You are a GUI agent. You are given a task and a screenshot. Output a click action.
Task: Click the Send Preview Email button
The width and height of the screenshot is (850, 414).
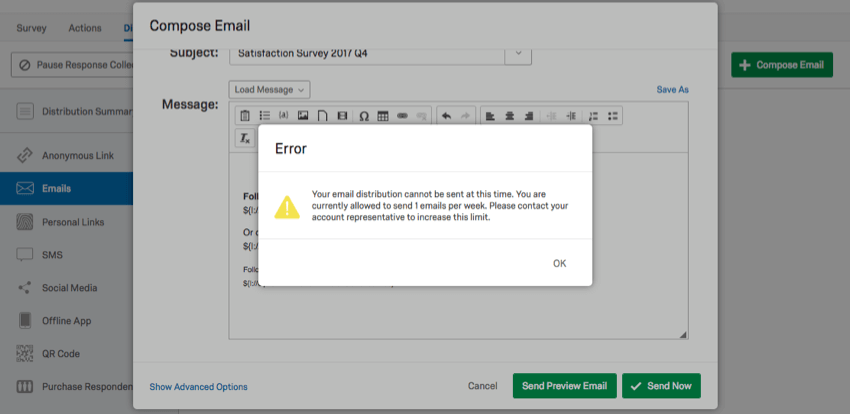[x=564, y=386]
